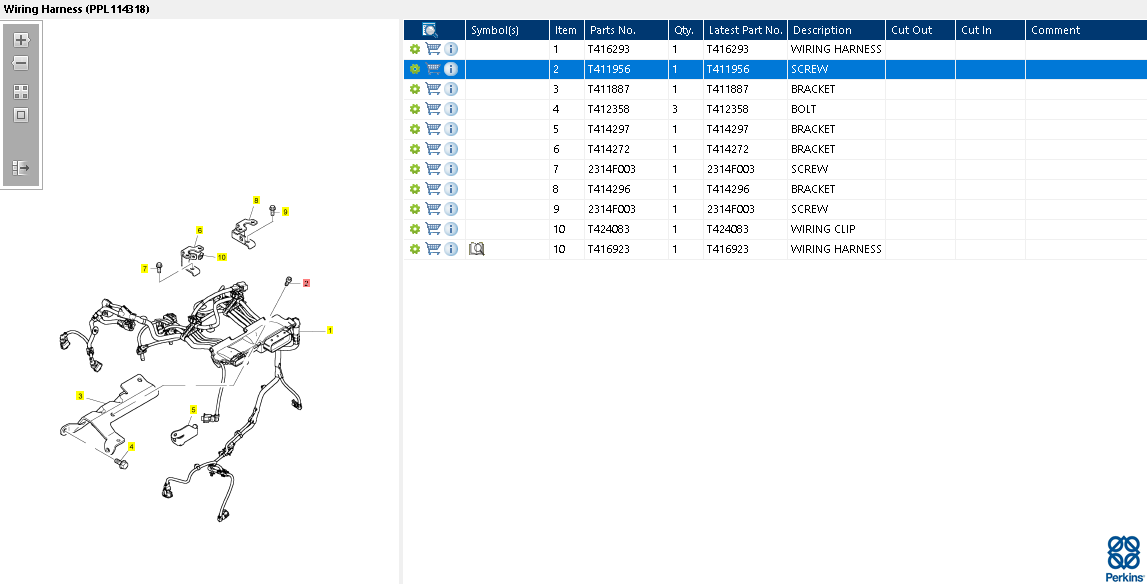Show info for T411887 bracket
This screenshot has width=1147, height=584.
451,89
